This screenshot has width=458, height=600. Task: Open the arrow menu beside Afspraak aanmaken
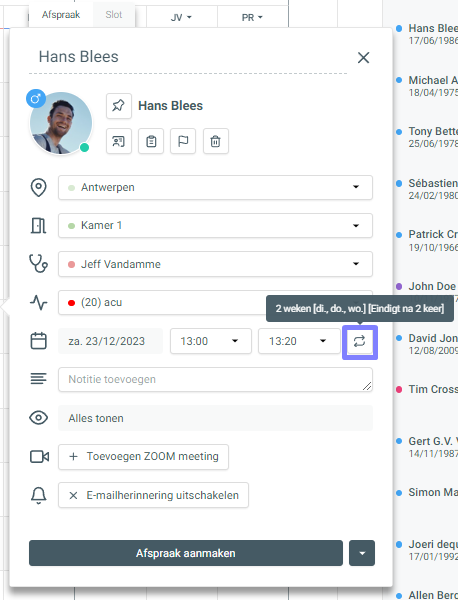click(x=362, y=553)
